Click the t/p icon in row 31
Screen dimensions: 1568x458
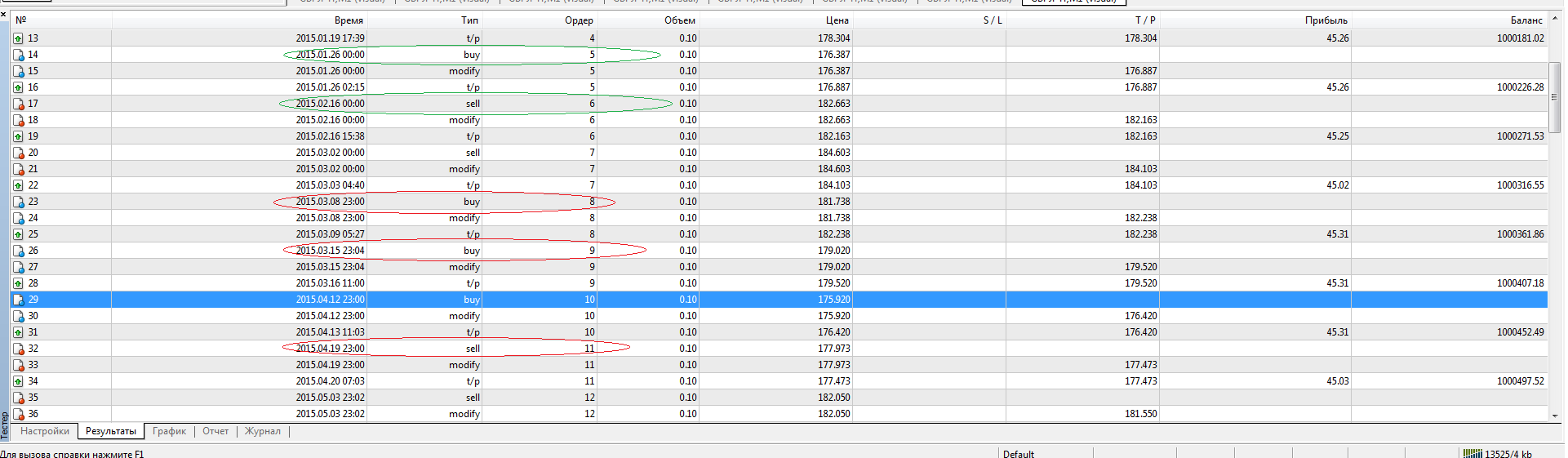click(x=18, y=332)
